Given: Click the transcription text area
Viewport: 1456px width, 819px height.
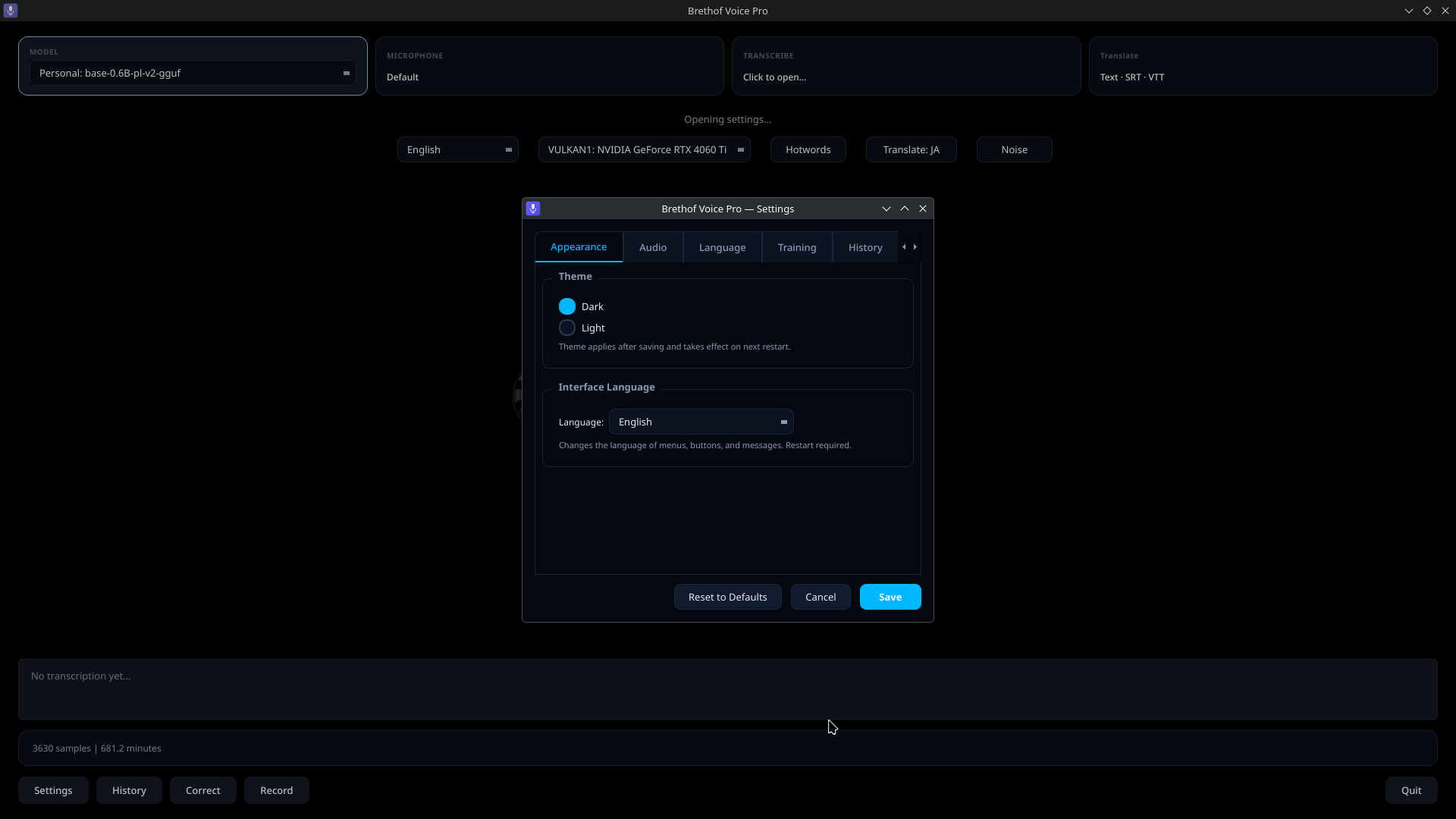Looking at the screenshot, I should pos(728,689).
